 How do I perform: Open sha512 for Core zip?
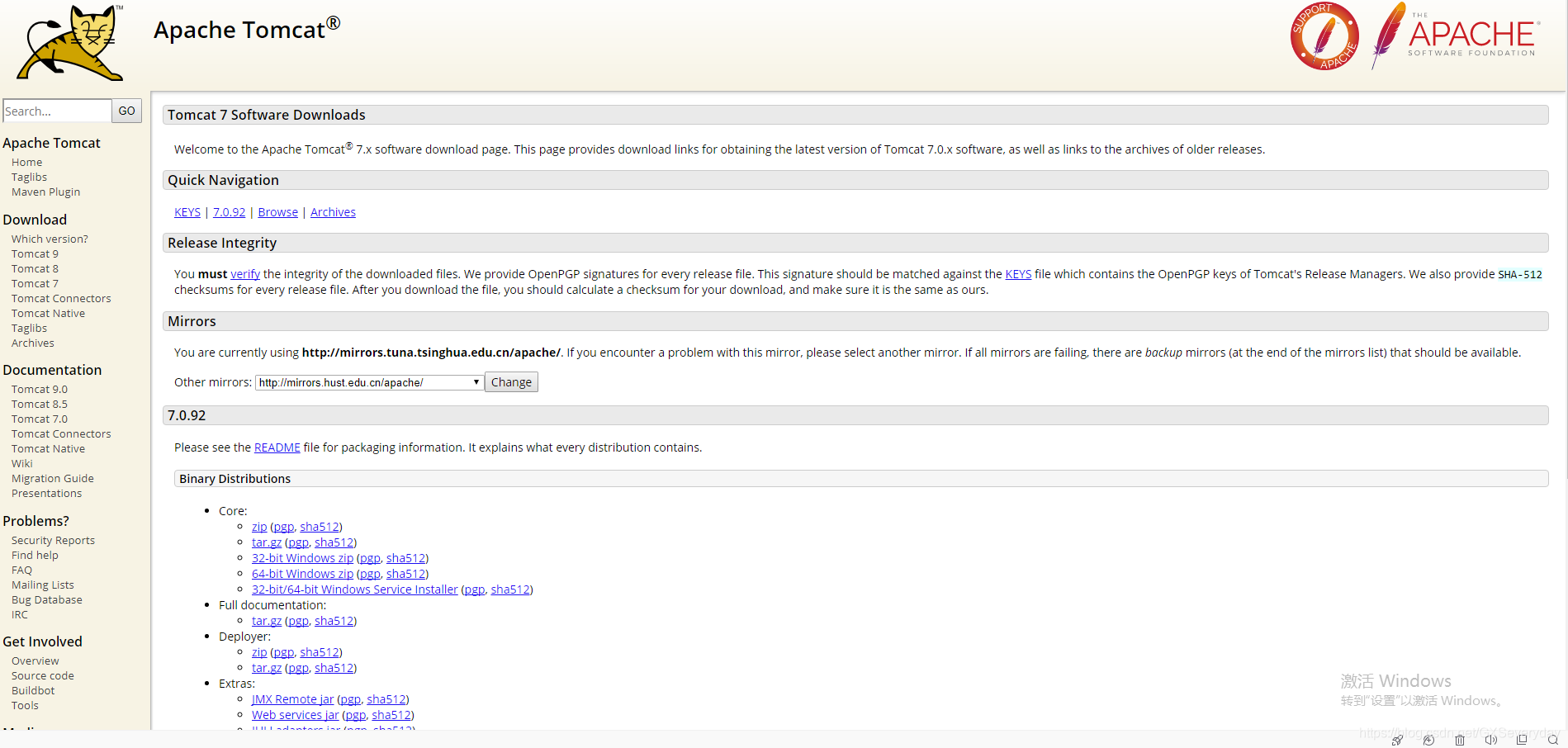point(320,527)
